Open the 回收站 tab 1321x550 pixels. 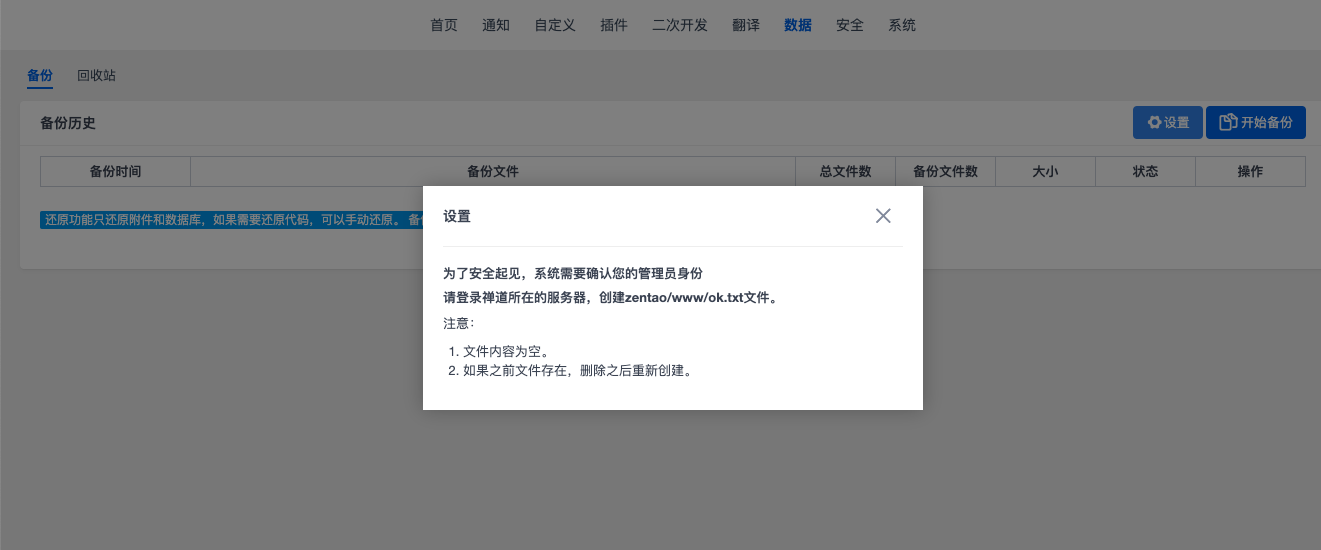point(97,76)
